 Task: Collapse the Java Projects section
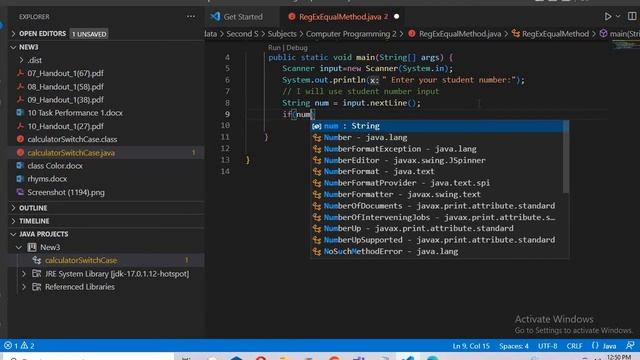pyautogui.click(x=106, y=234)
